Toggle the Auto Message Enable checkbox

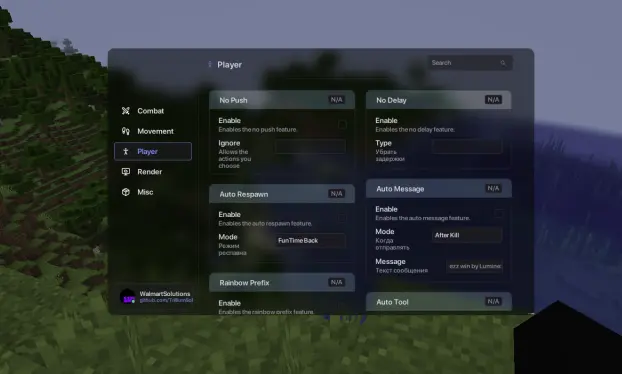pyautogui.click(x=499, y=213)
